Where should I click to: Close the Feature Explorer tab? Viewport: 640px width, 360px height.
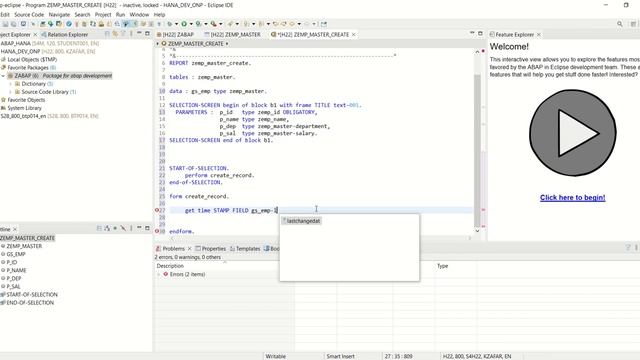click(x=539, y=35)
